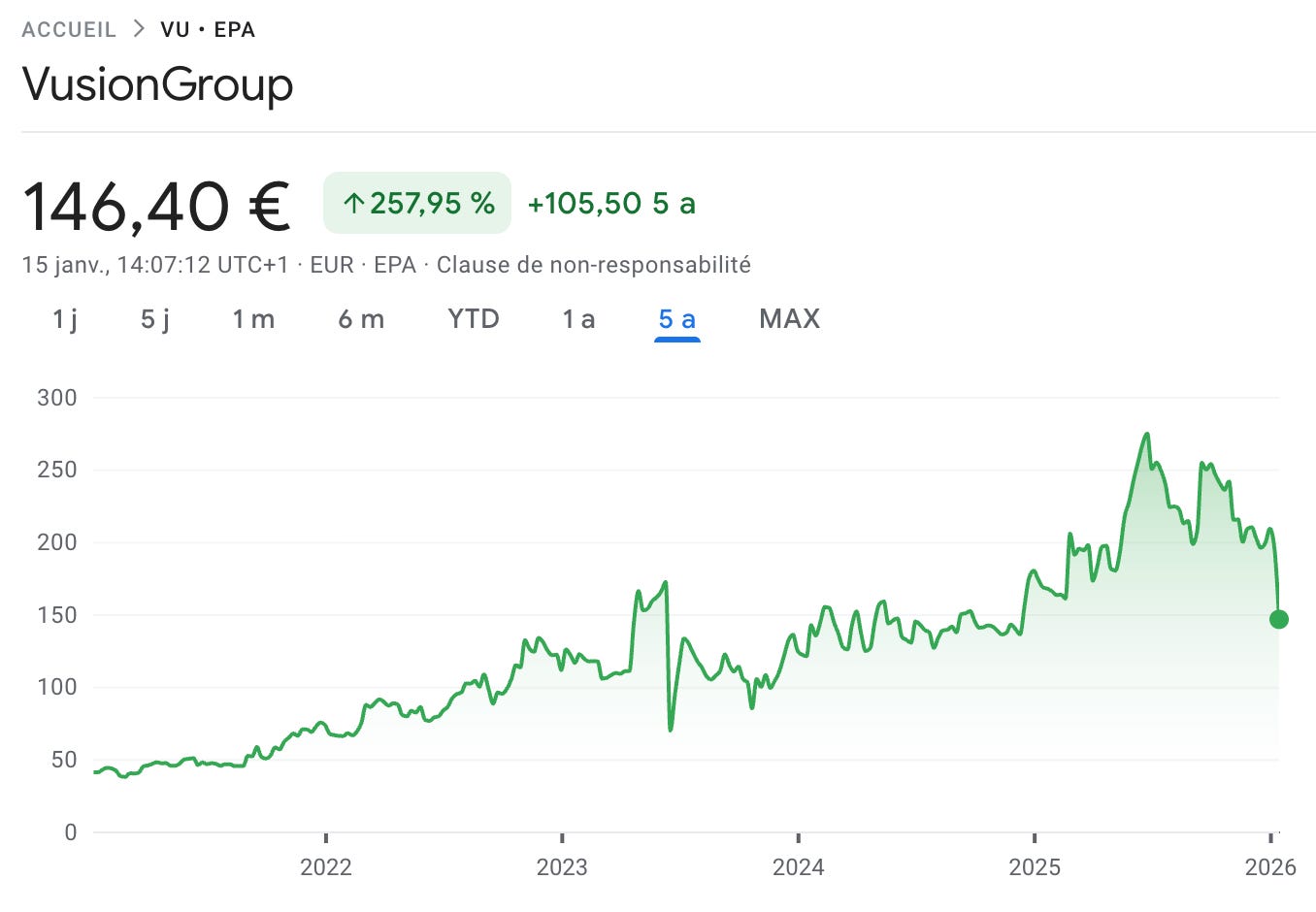Click the 257,95 % change badge
1316x912 pixels.
pos(417,203)
